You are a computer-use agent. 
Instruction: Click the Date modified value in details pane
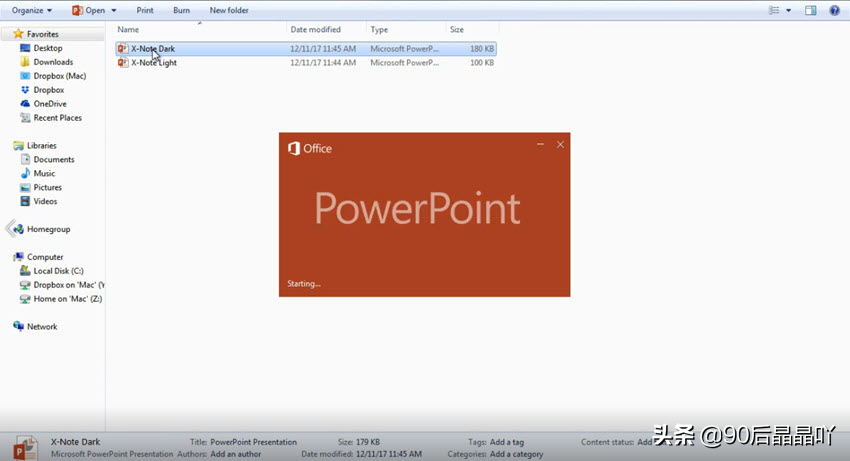tap(389, 454)
